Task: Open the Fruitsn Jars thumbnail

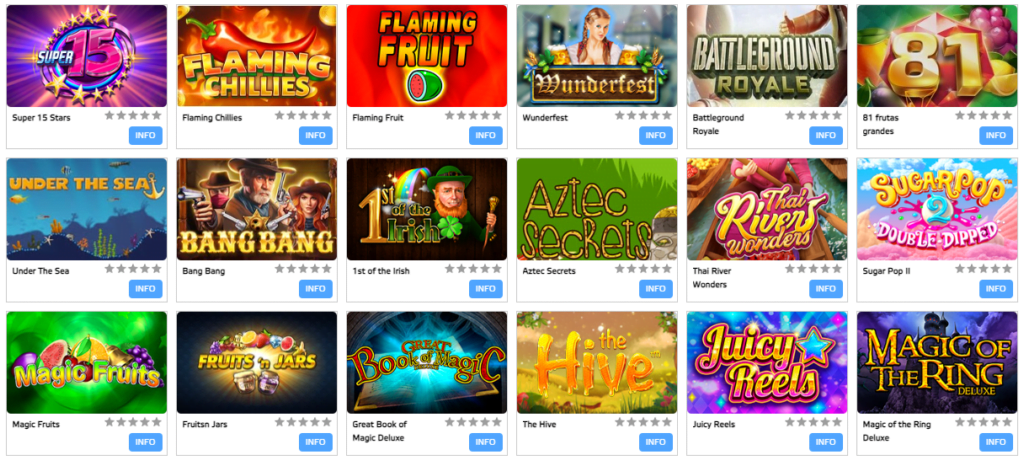Action: click(257, 363)
